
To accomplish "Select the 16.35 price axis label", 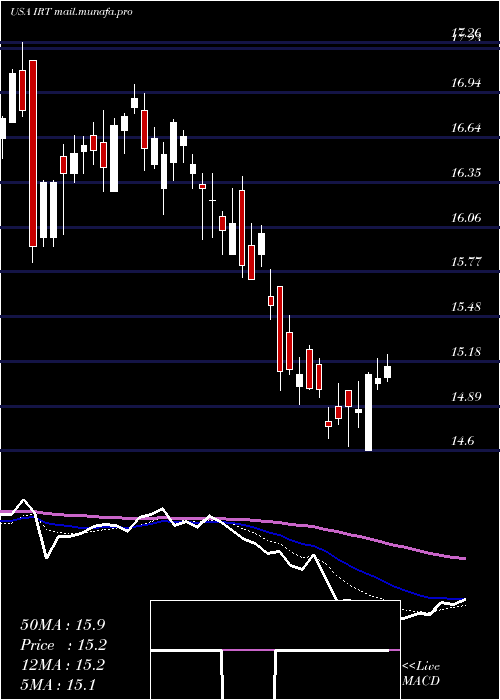I will (x=466, y=173).
